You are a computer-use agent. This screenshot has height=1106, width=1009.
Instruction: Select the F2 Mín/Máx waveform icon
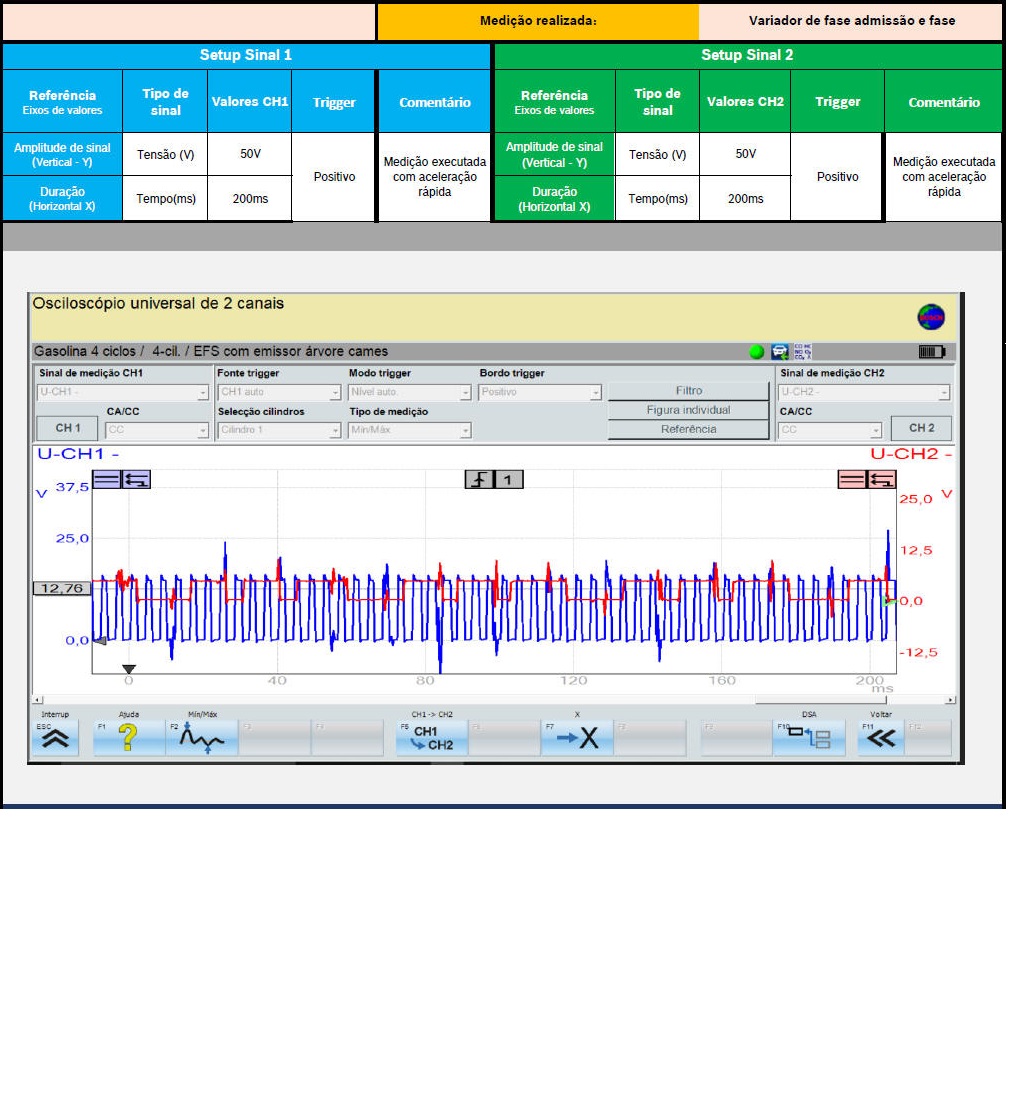[202, 738]
